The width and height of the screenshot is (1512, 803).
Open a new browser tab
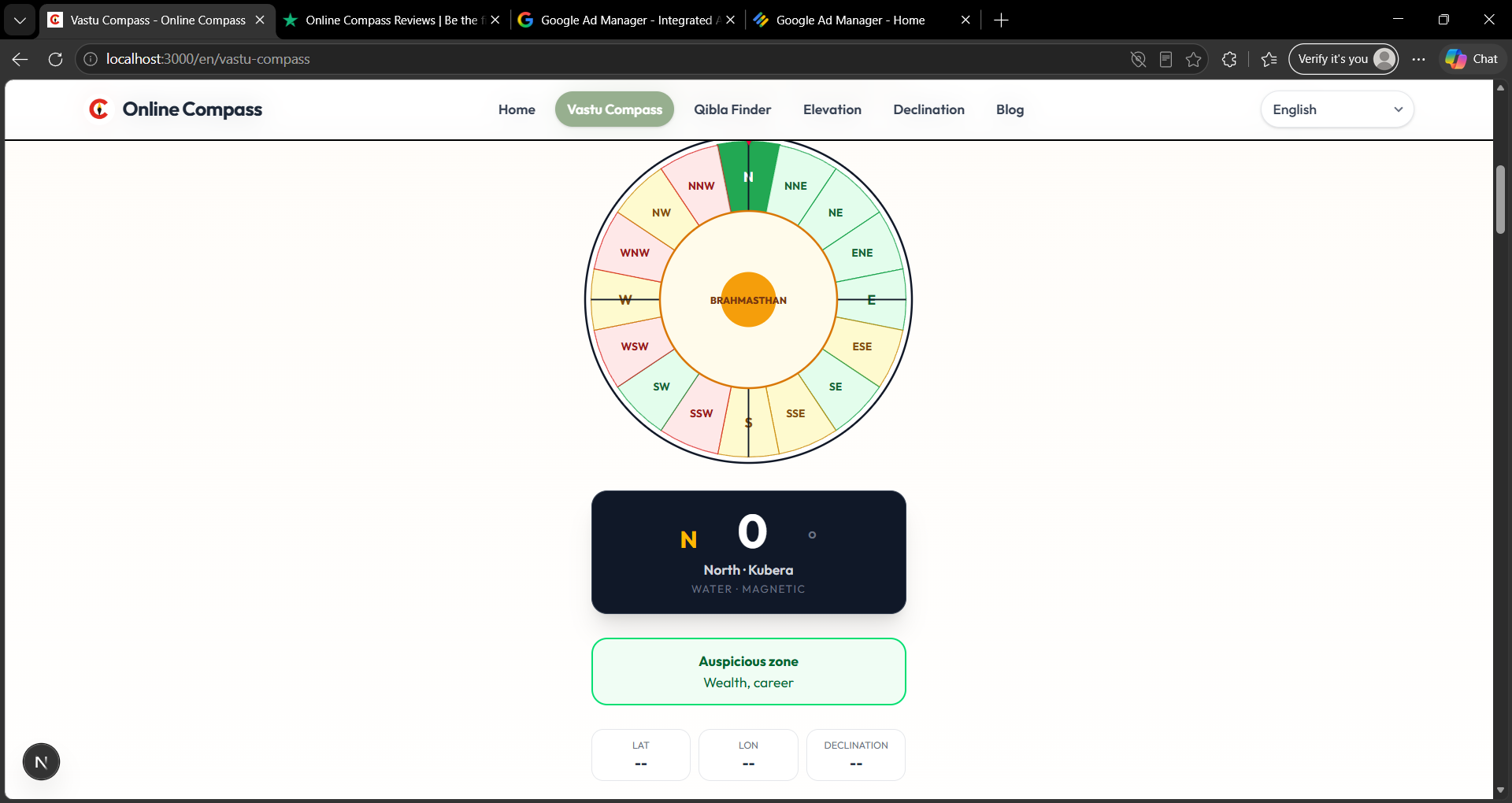[x=1001, y=20]
